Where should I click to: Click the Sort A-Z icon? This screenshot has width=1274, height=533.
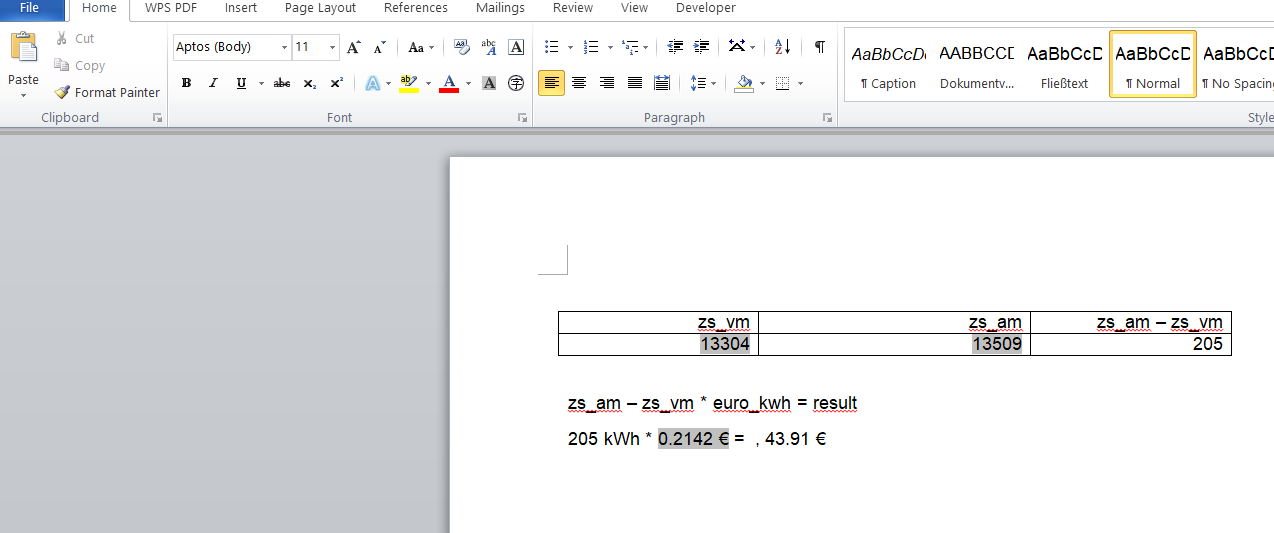783,47
